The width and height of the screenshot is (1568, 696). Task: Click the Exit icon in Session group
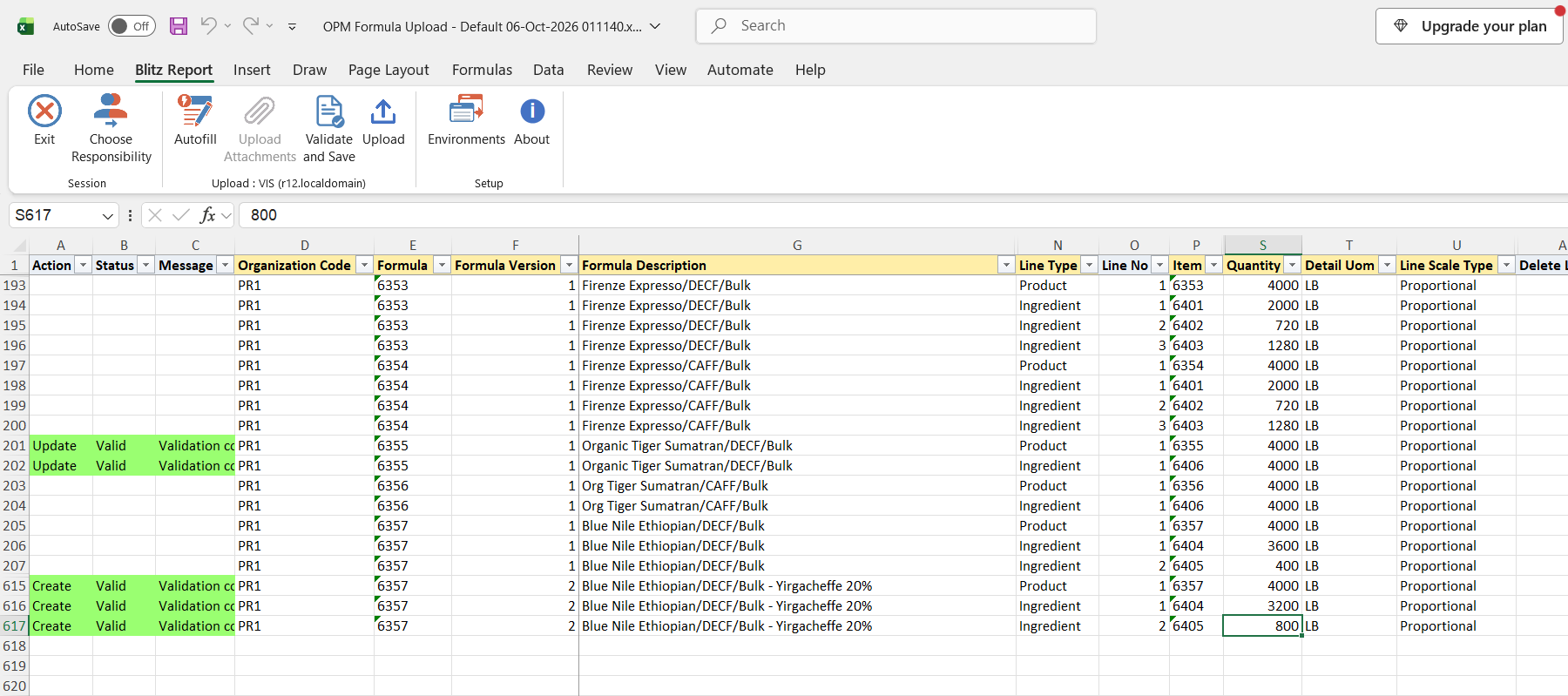pyautogui.click(x=44, y=111)
